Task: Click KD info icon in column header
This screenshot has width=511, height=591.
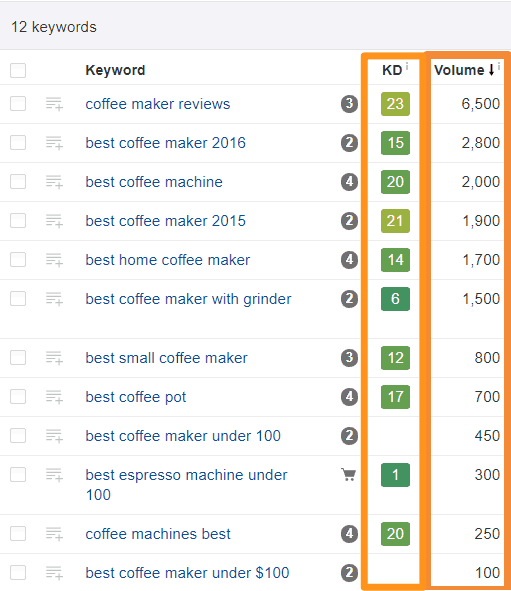Action: click(407, 66)
